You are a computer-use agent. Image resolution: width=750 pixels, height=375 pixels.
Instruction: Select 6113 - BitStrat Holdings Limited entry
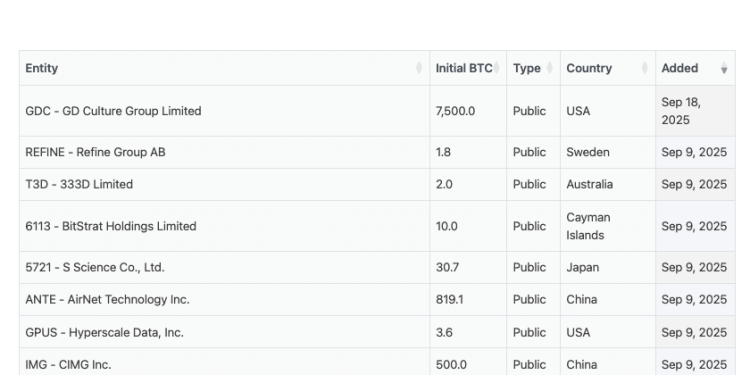click(x=111, y=226)
